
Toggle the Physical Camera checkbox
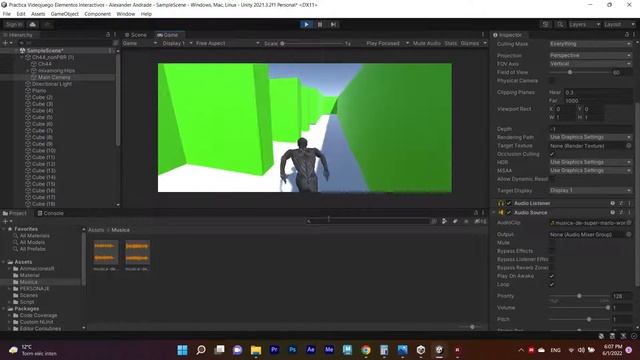pos(552,81)
